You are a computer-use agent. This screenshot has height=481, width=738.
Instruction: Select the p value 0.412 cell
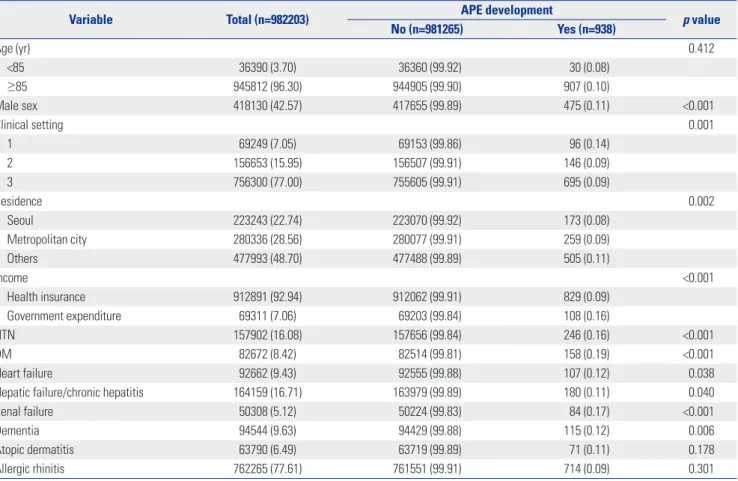click(701, 48)
